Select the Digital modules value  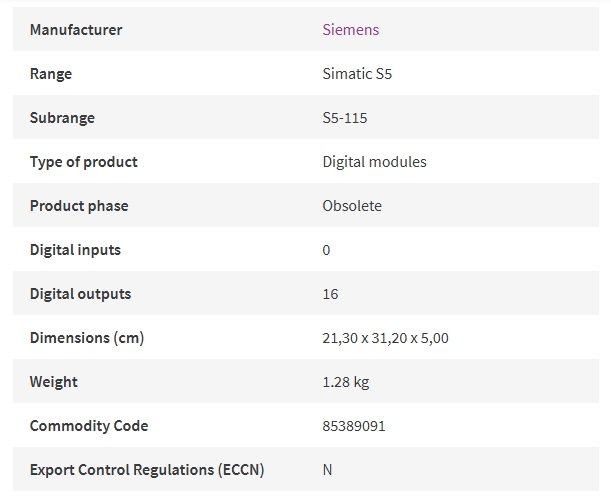(374, 162)
